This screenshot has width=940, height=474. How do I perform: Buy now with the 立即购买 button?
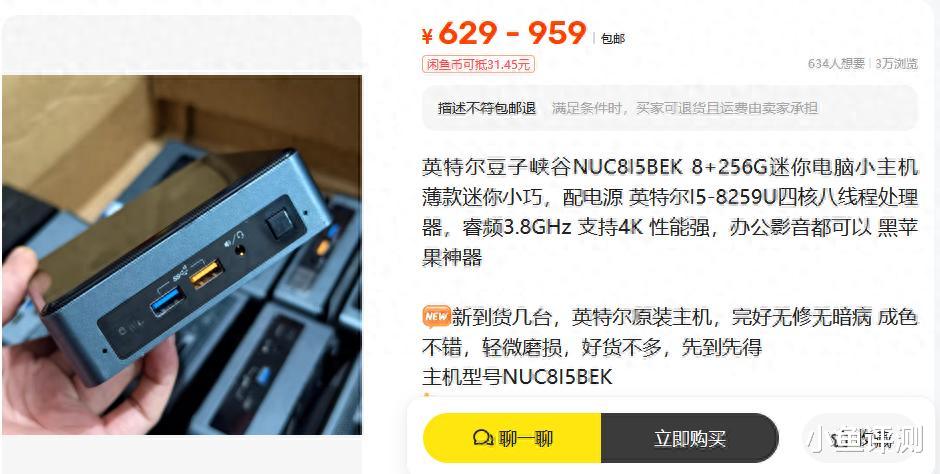689,438
